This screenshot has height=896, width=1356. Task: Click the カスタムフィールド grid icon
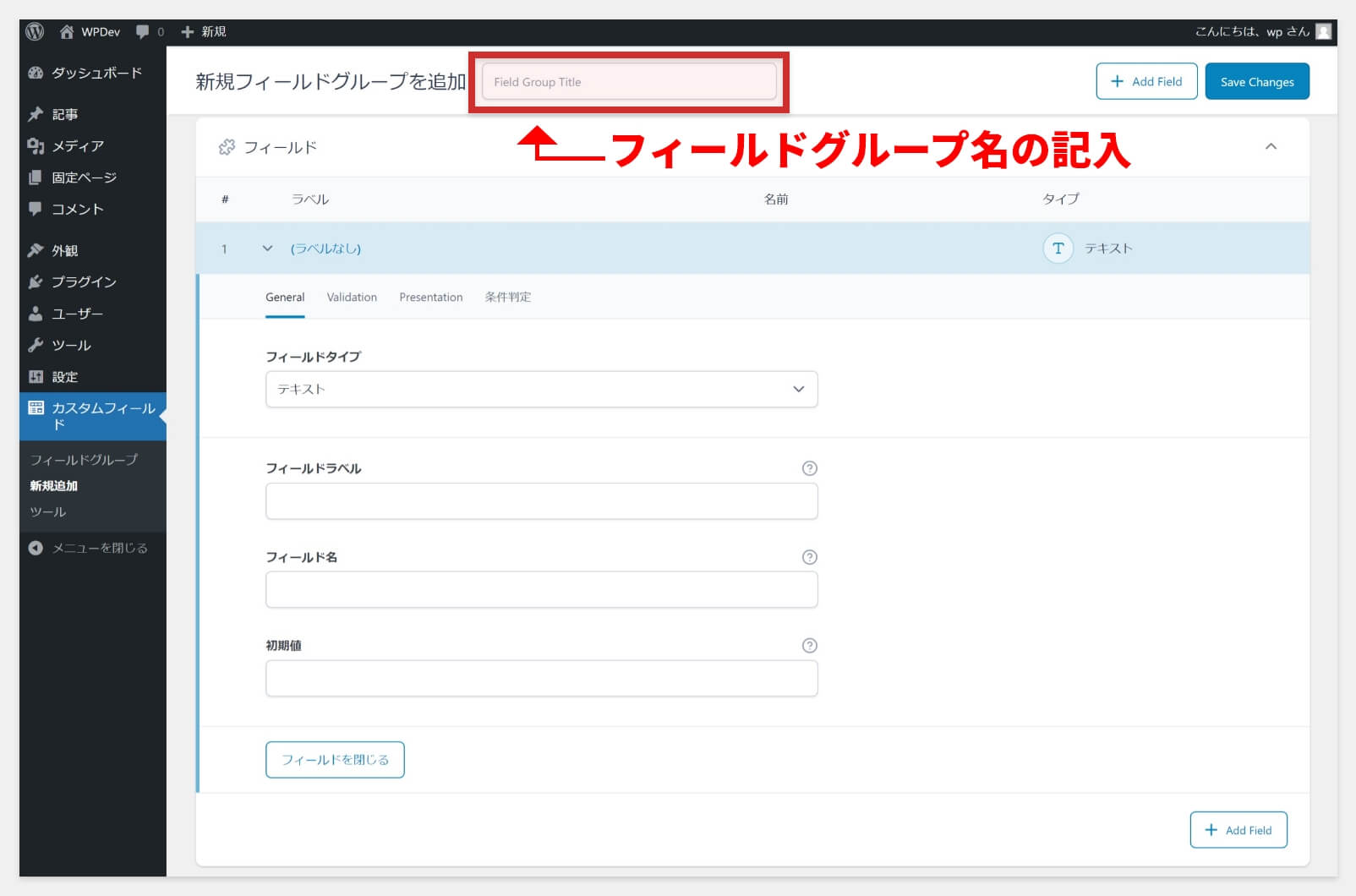36,408
